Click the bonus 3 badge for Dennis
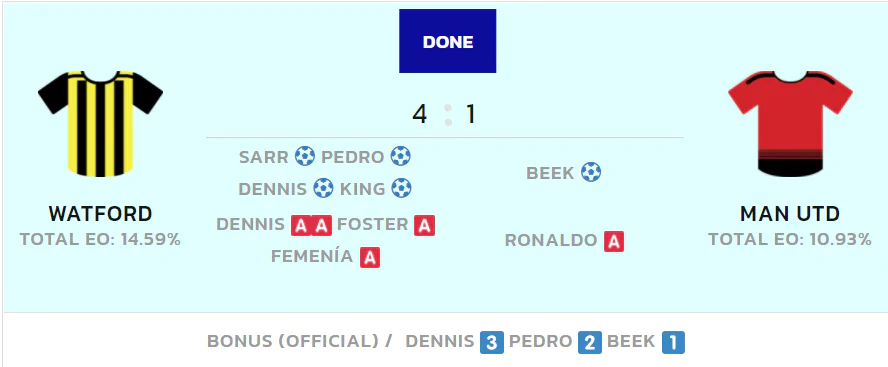 [x=492, y=342]
